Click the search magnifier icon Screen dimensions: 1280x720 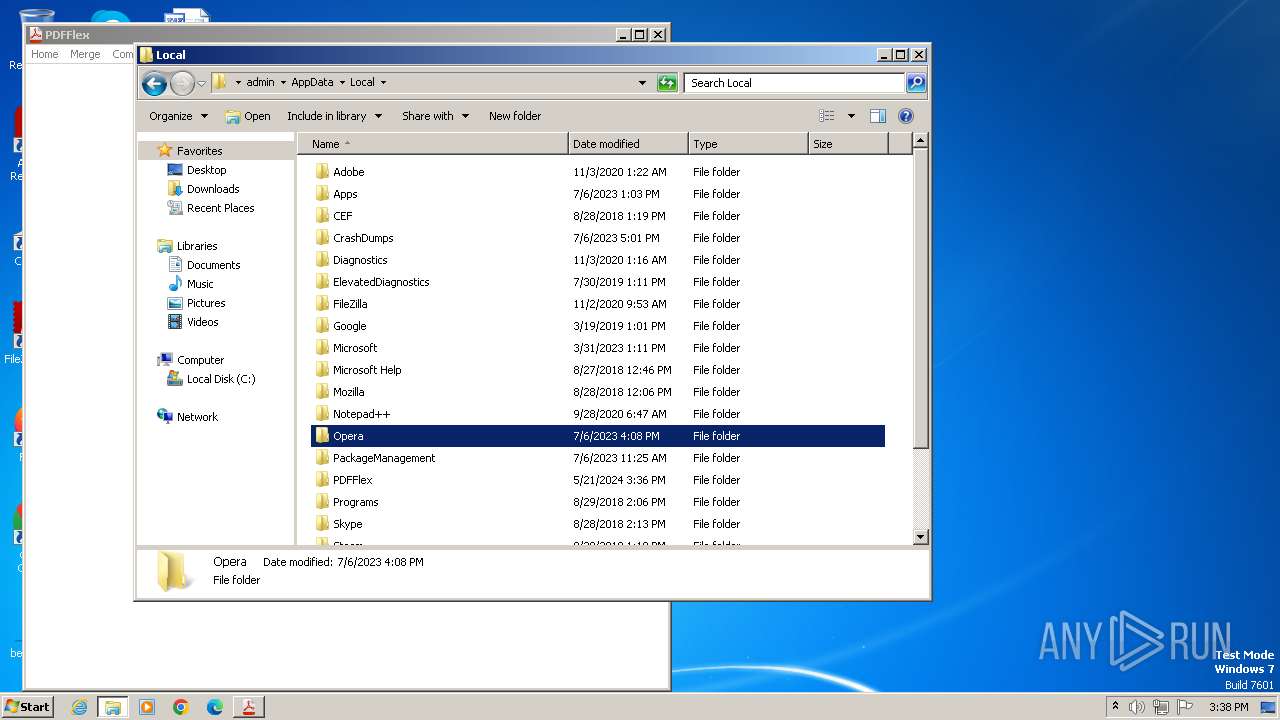coord(916,83)
